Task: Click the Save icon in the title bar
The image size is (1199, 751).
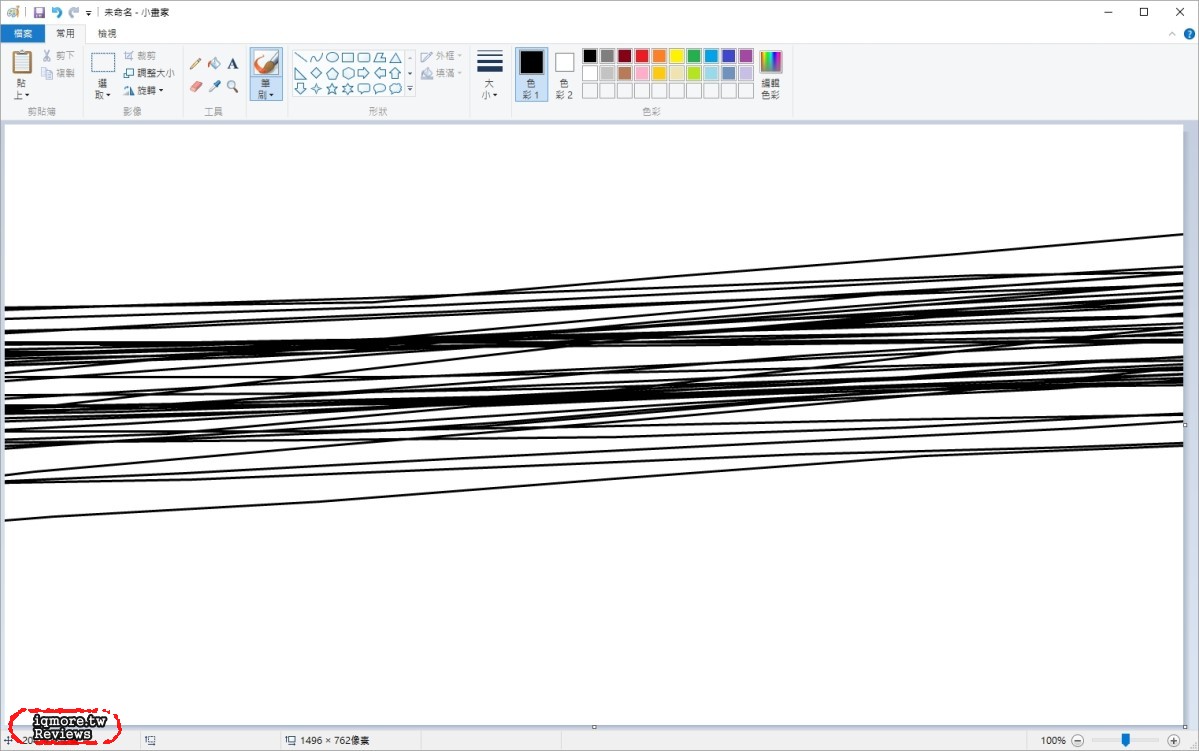Action: pos(39,12)
